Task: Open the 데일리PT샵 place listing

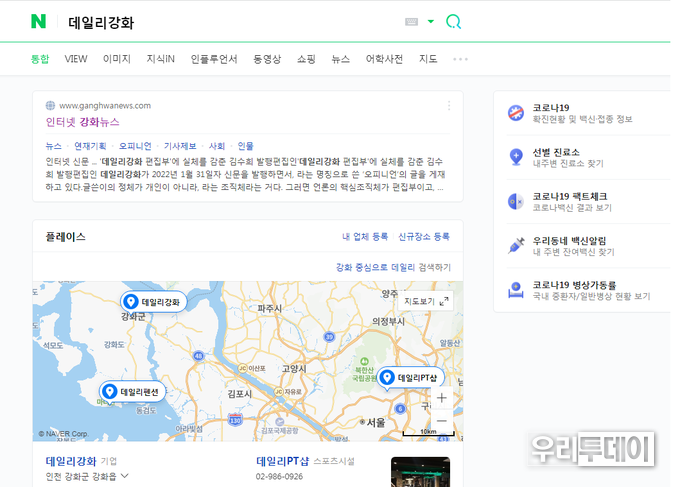Action: point(282,461)
